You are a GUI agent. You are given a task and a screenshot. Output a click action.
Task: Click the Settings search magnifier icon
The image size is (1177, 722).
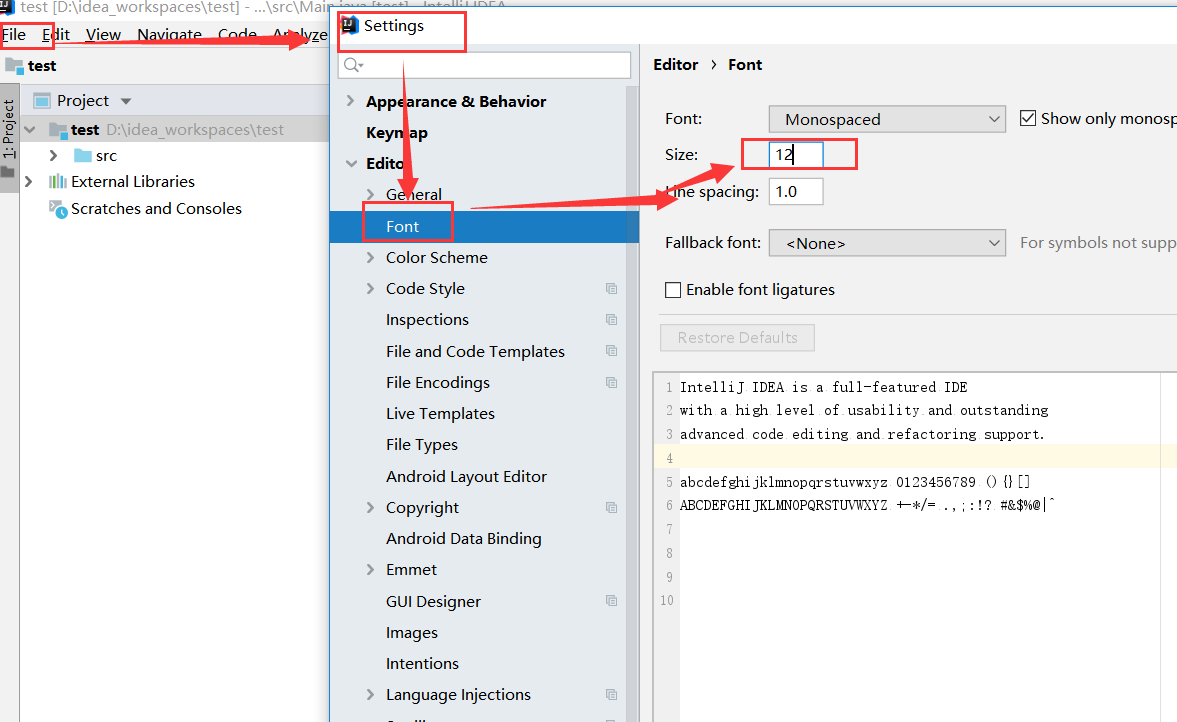(x=353, y=66)
